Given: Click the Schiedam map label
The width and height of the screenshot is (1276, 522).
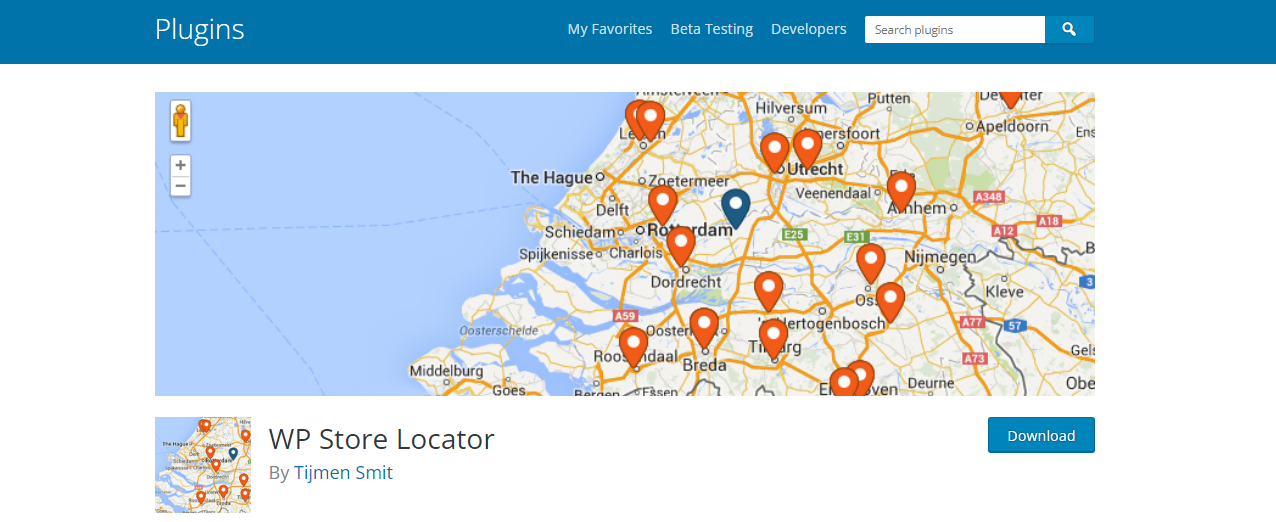Looking at the screenshot, I should point(580,232).
